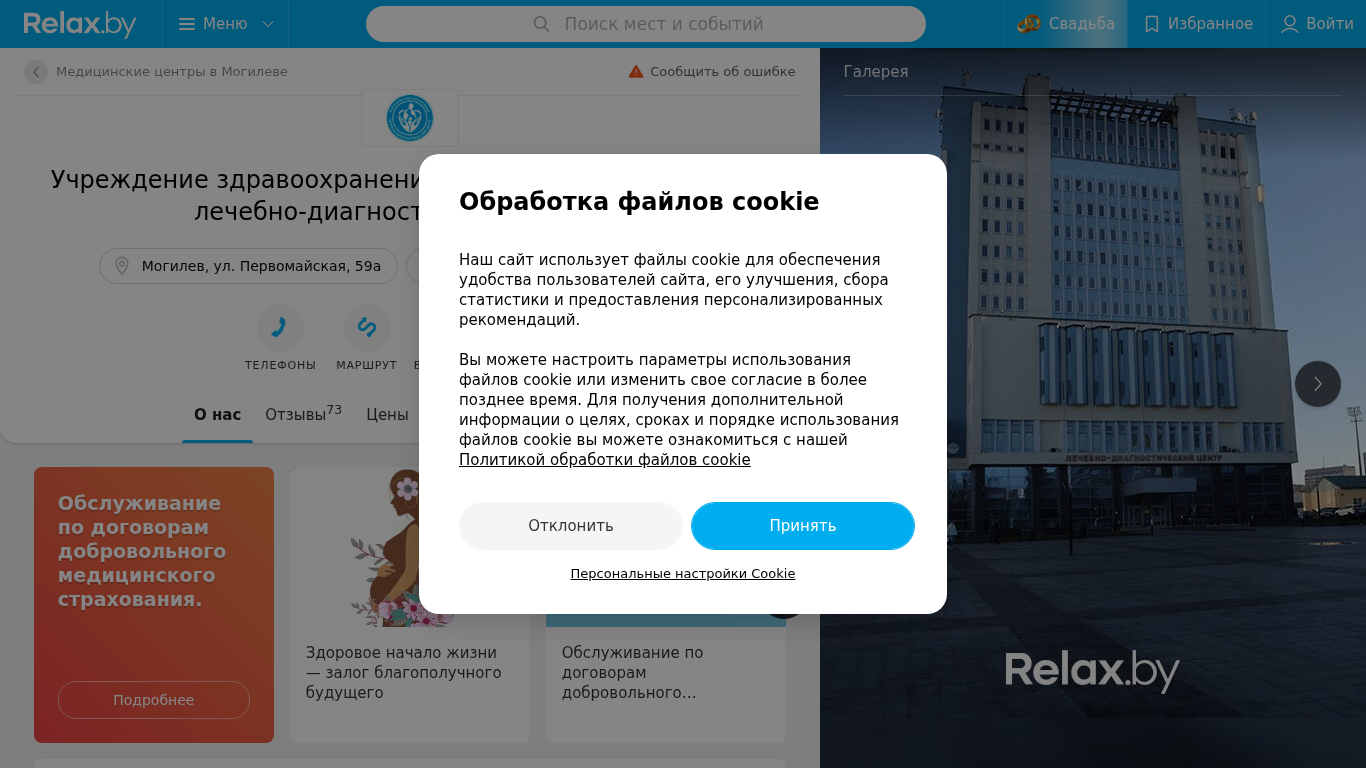The image size is (1366, 768).
Task: Click the Маршрут route icon
Action: (x=367, y=328)
